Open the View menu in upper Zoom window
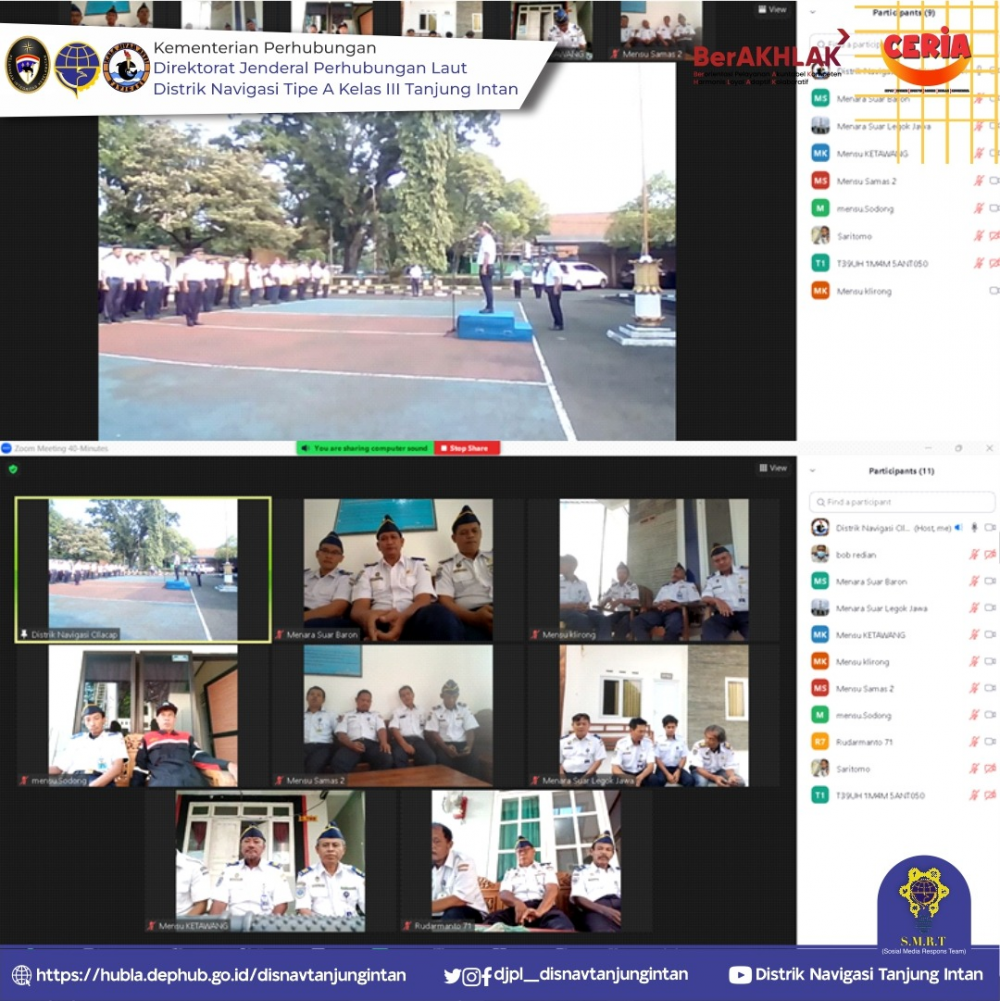Viewport: 1000px width, 1001px height. 772,10
